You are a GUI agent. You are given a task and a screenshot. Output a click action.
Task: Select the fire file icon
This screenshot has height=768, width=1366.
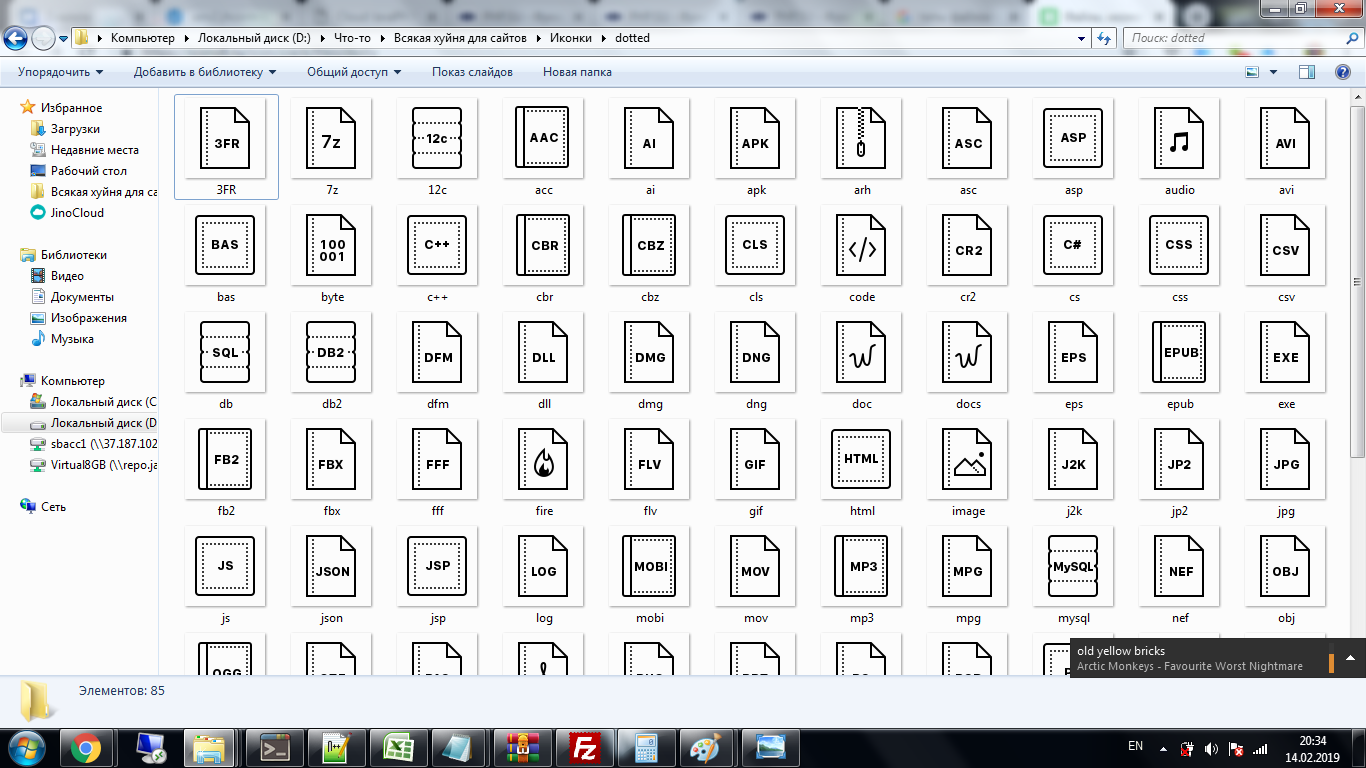coord(544,465)
